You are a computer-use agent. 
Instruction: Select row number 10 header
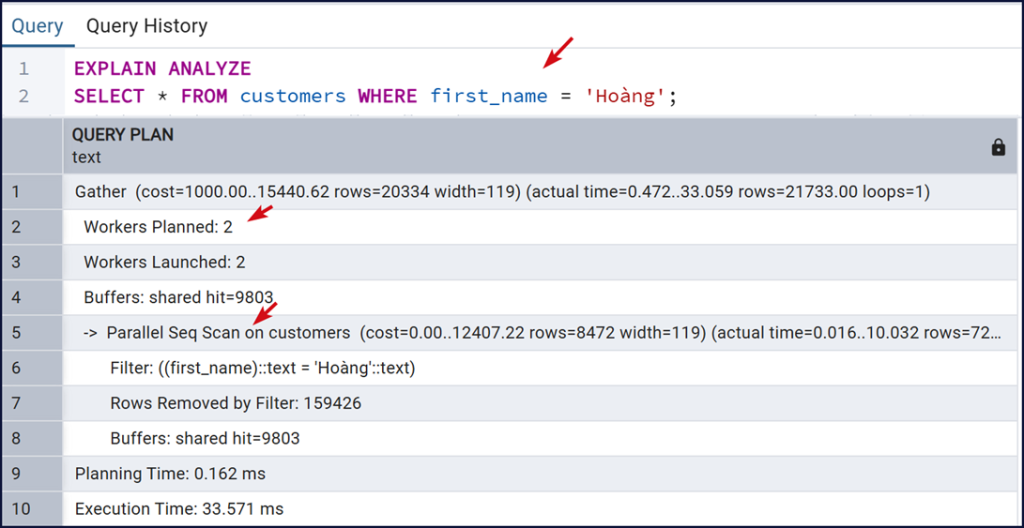(x=32, y=509)
